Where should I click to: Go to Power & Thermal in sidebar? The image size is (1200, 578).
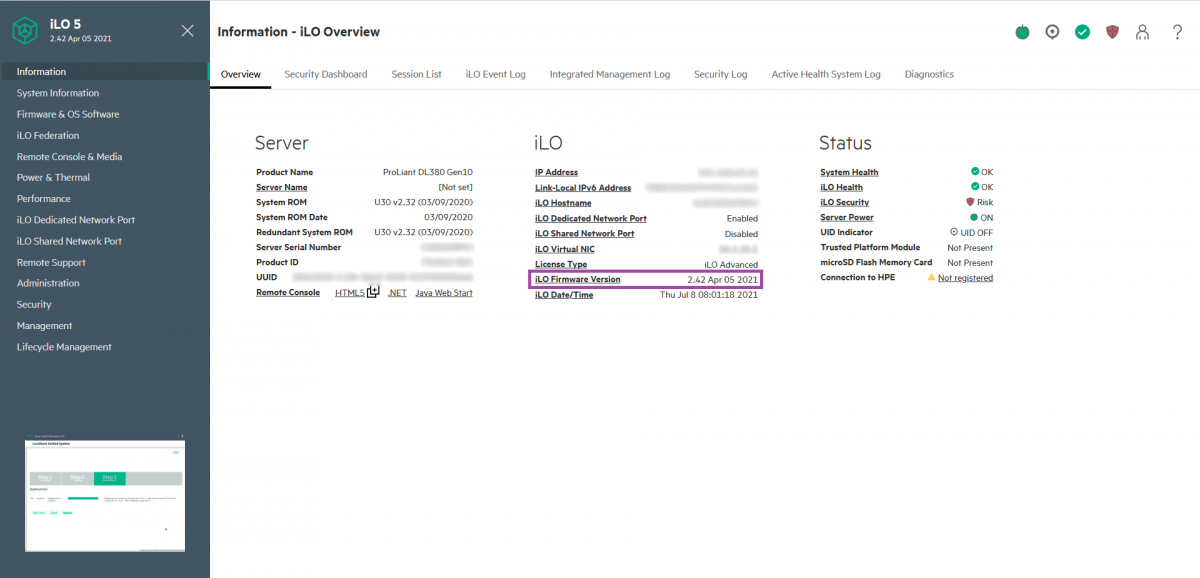pos(53,178)
